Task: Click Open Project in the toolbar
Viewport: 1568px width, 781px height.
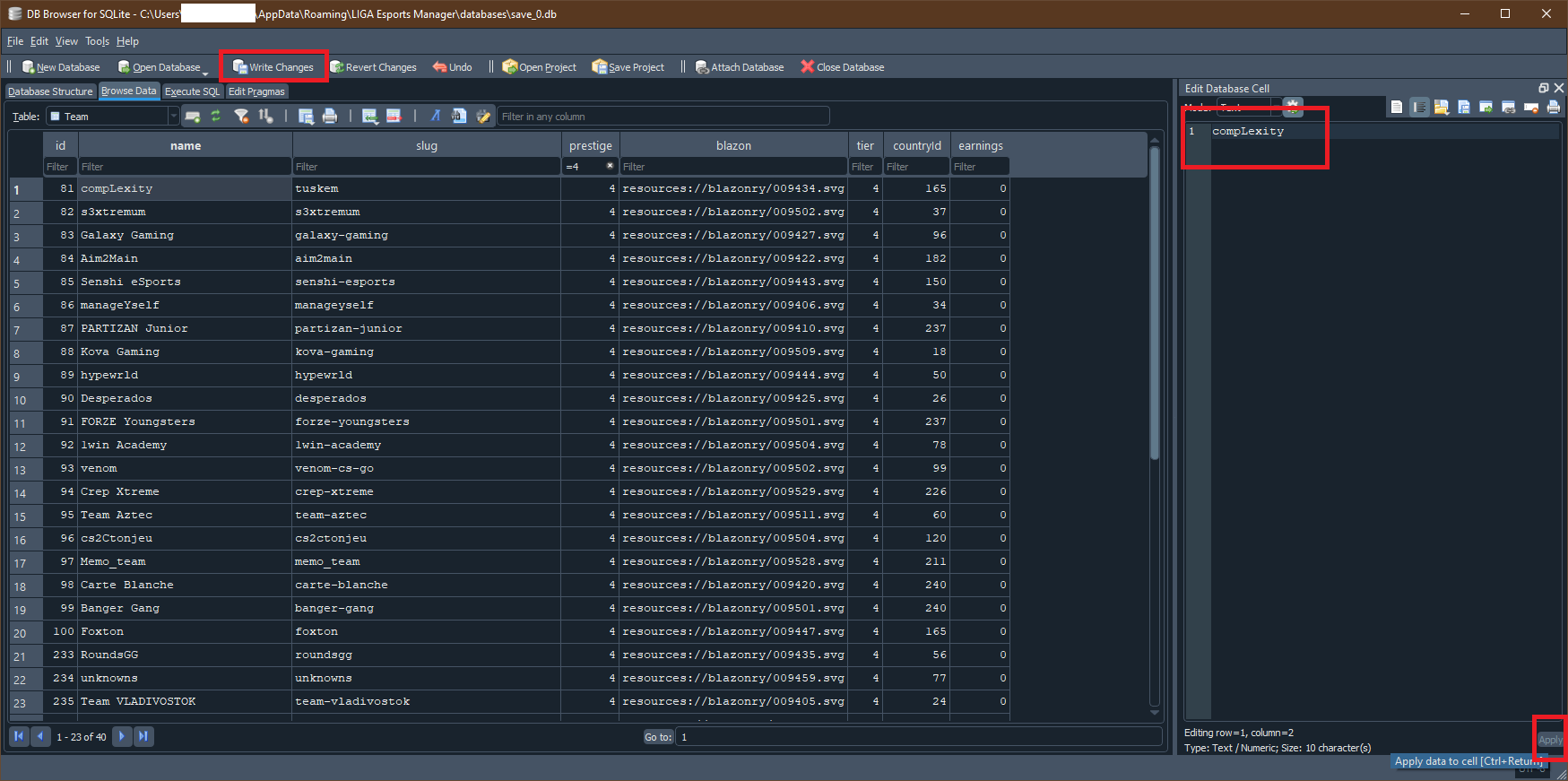Action: (539, 67)
